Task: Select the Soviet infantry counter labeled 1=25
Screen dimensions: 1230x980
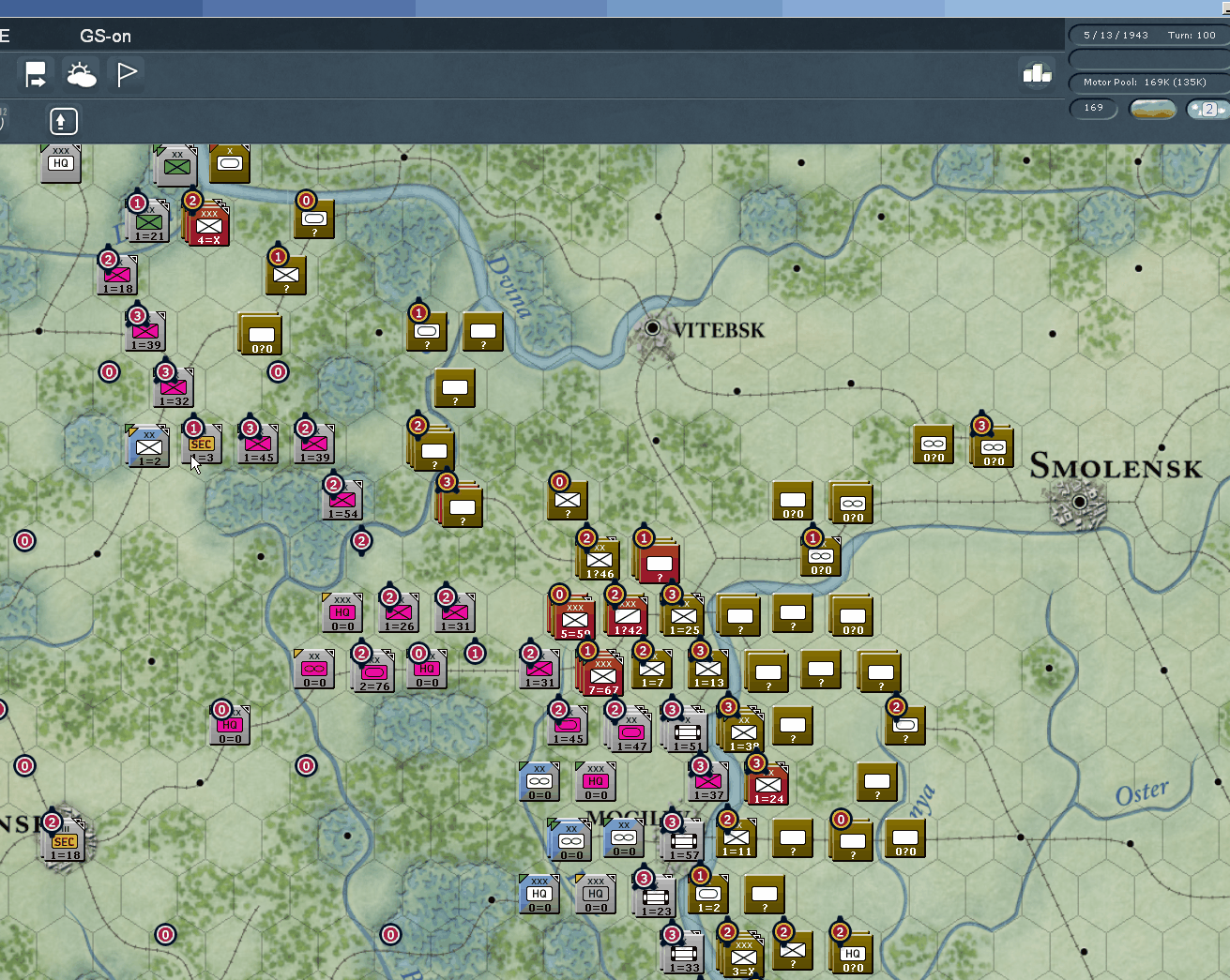Action: click(684, 615)
